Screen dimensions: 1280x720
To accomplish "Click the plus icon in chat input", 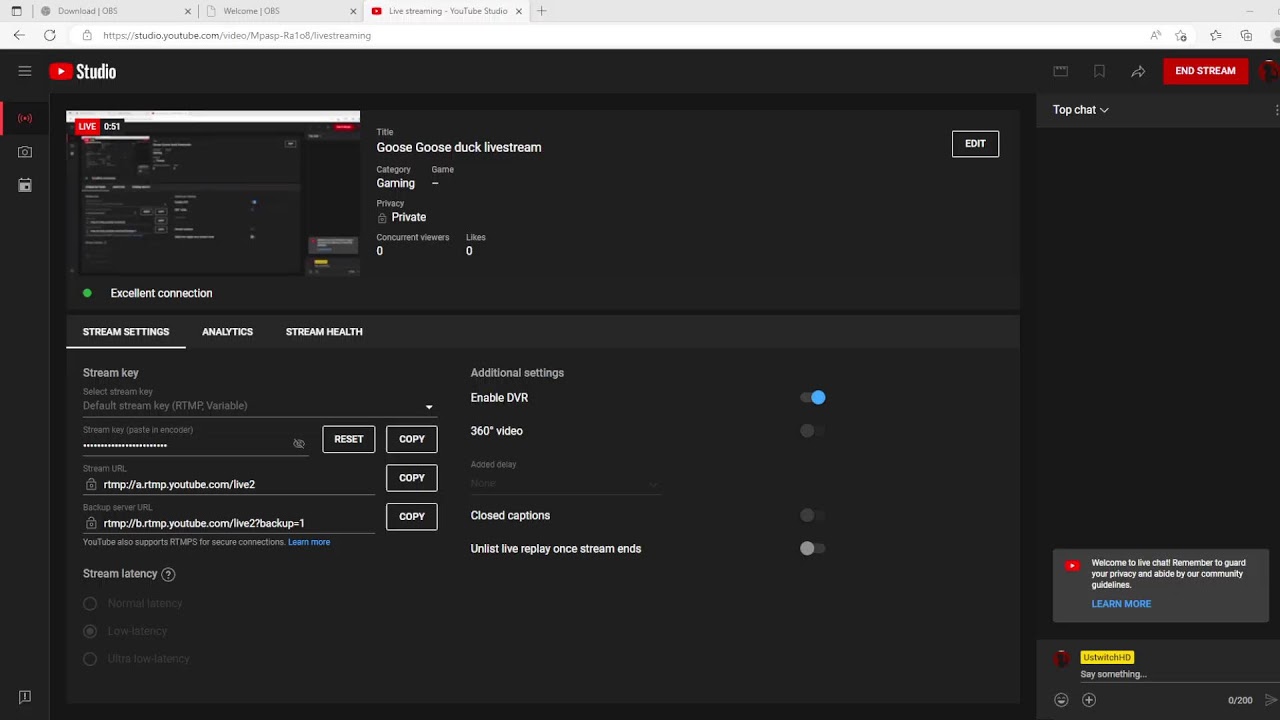I will (1089, 700).
